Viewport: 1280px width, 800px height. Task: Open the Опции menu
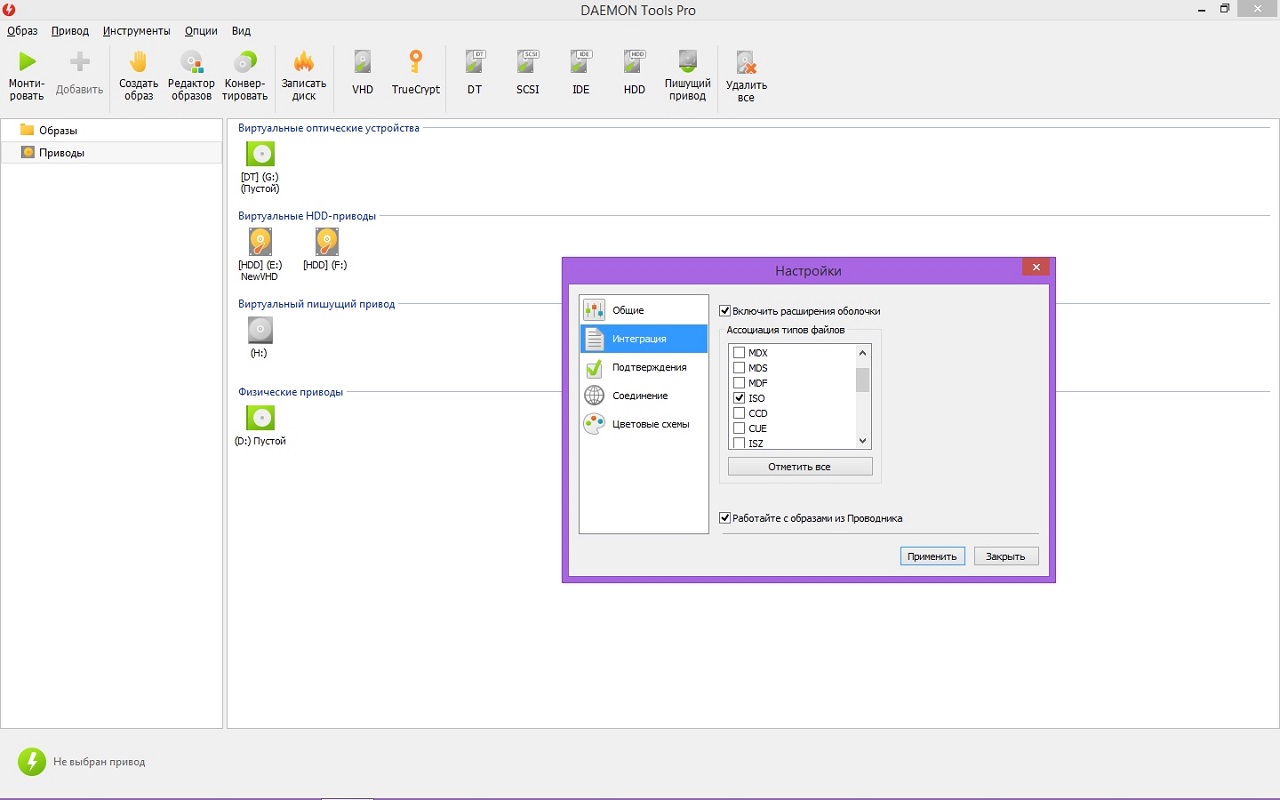point(201,31)
